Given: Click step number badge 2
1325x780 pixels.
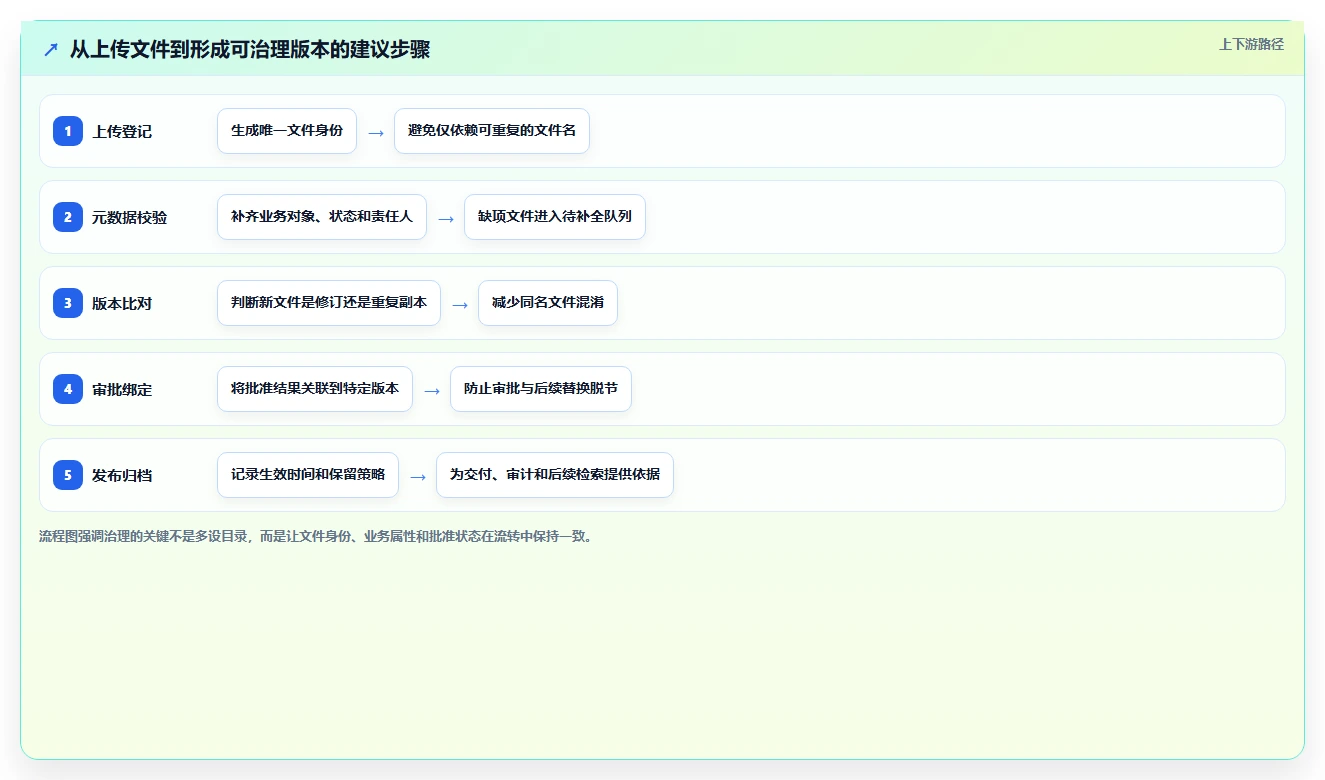Looking at the screenshot, I should point(68,217).
